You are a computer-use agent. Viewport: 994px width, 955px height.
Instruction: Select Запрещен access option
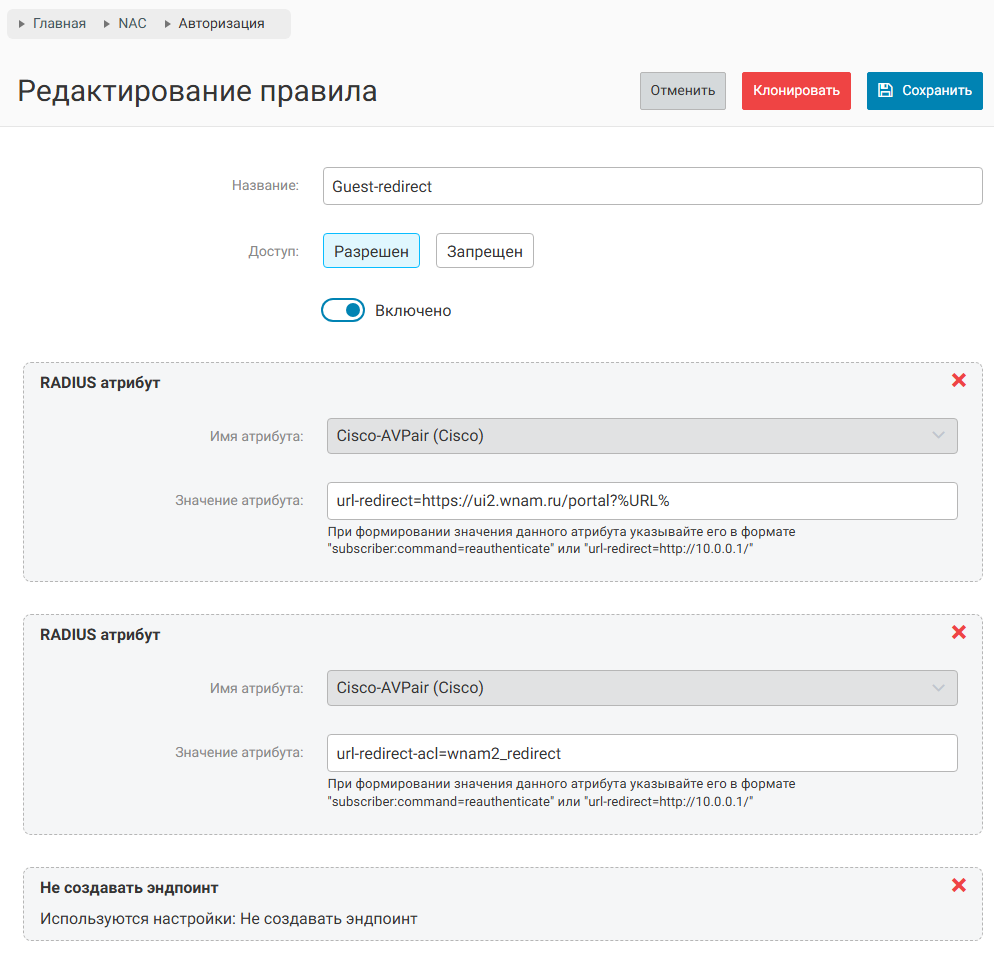tap(484, 252)
